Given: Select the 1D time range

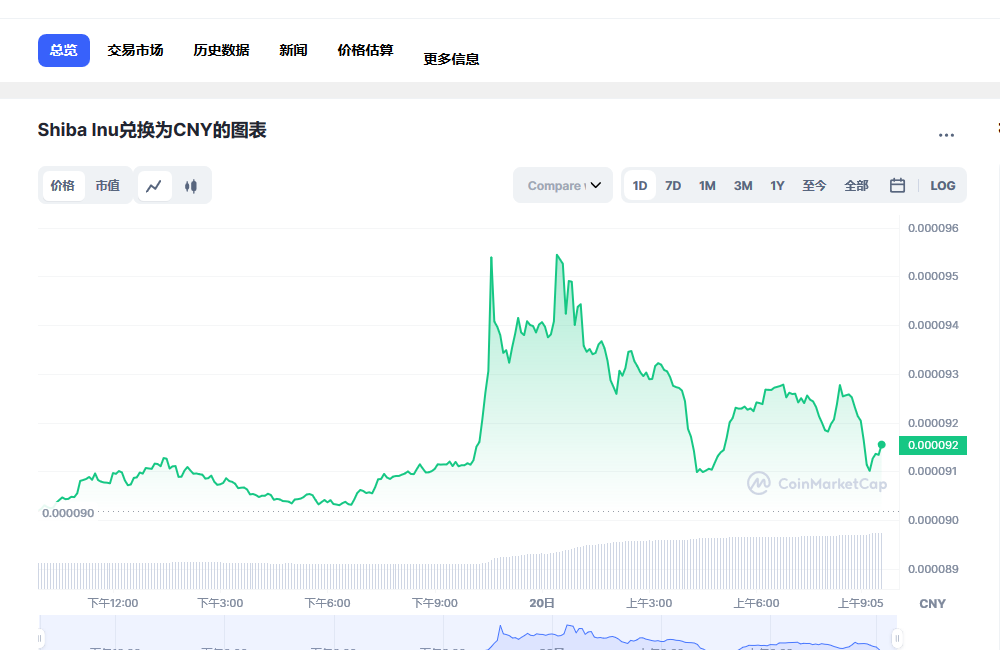Looking at the screenshot, I should (640, 186).
